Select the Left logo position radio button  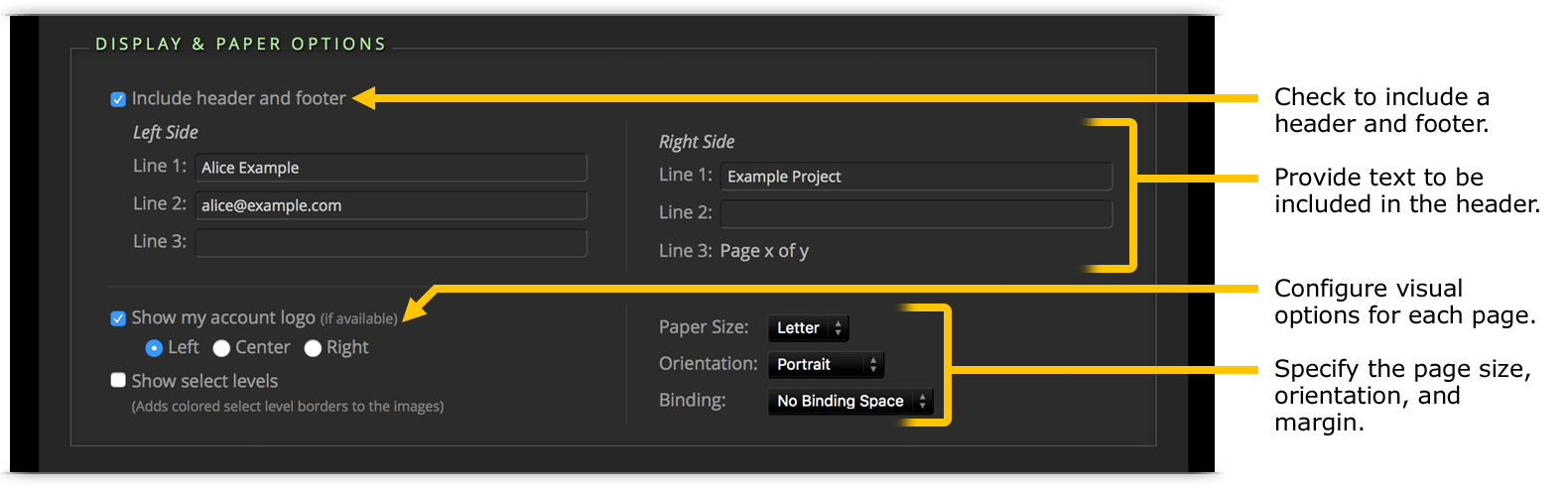154,348
